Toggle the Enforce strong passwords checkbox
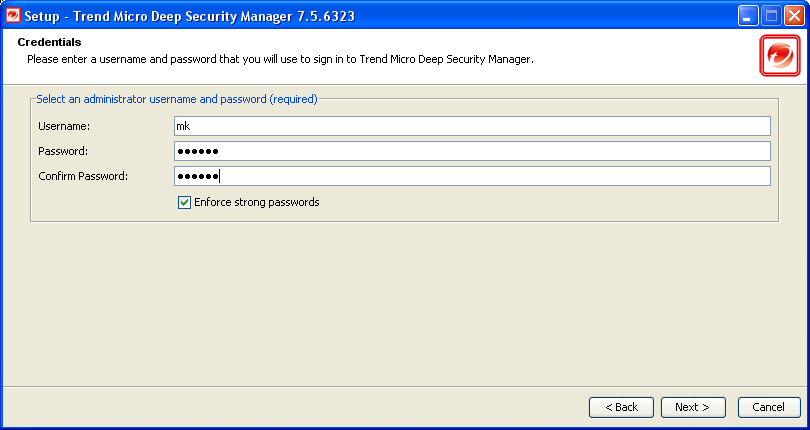This screenshot has width=810, height=430. 184,202
